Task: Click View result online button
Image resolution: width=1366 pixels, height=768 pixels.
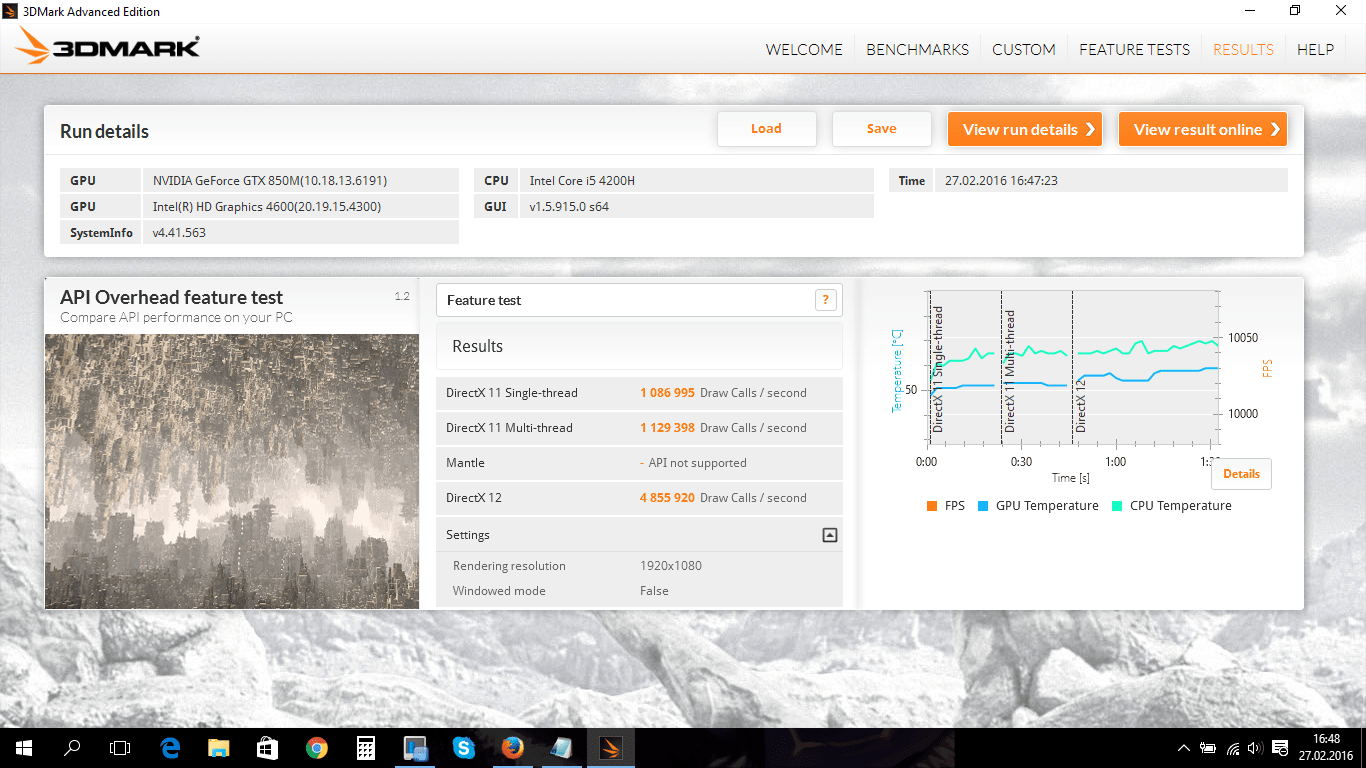Action: (1203, 129)
